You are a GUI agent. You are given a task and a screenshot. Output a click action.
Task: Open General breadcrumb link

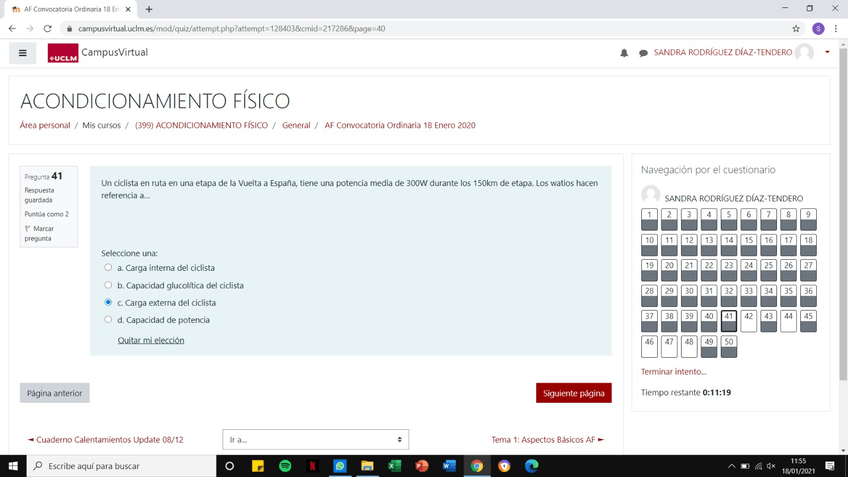pos(296,125)
